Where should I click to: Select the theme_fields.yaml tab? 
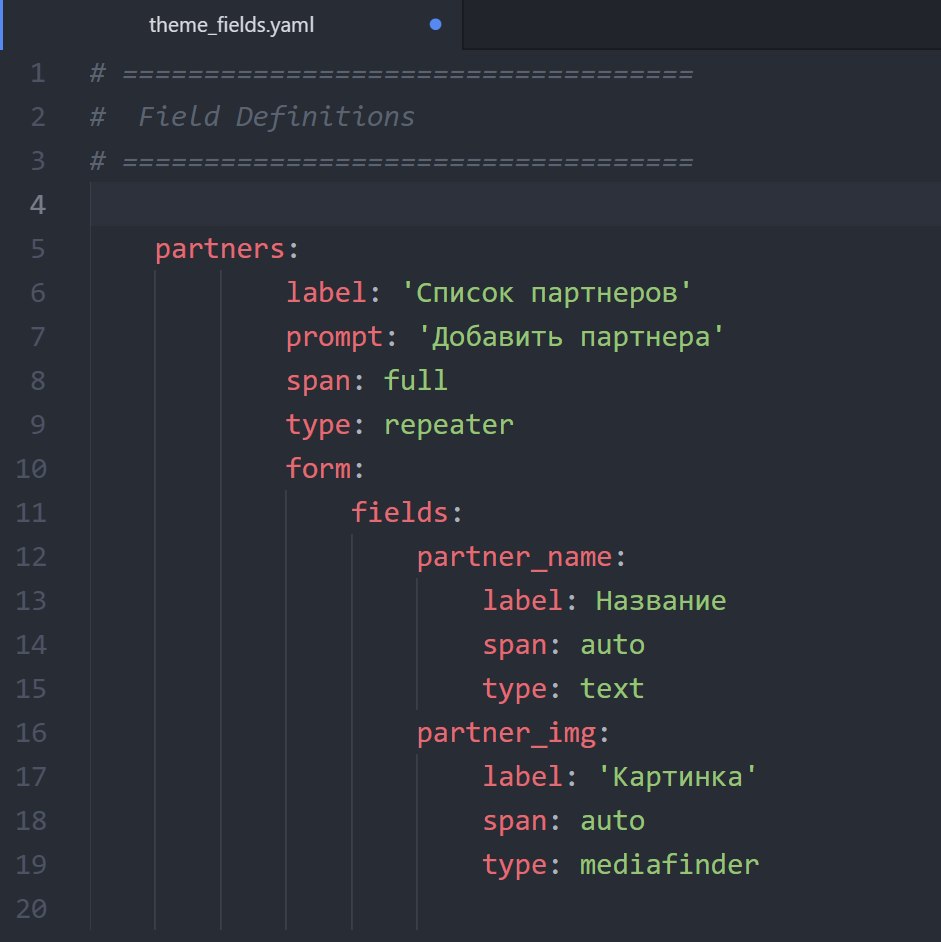231,25
